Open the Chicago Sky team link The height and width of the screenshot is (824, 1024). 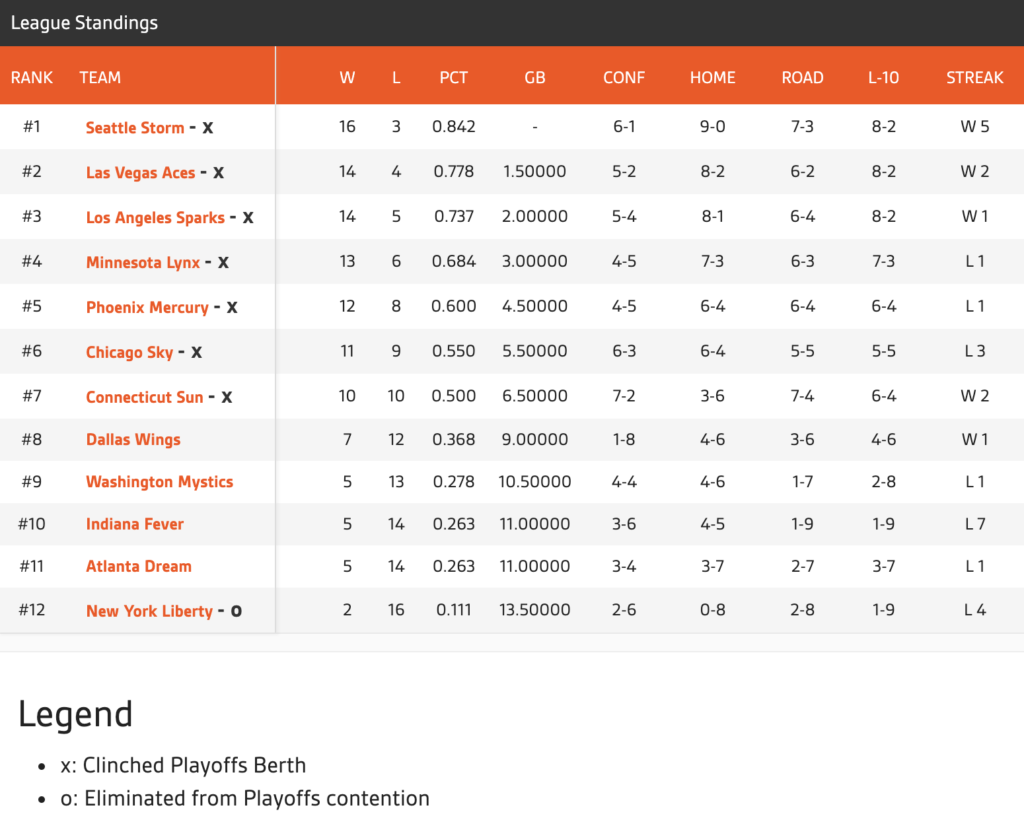click(x=129, y=352)
